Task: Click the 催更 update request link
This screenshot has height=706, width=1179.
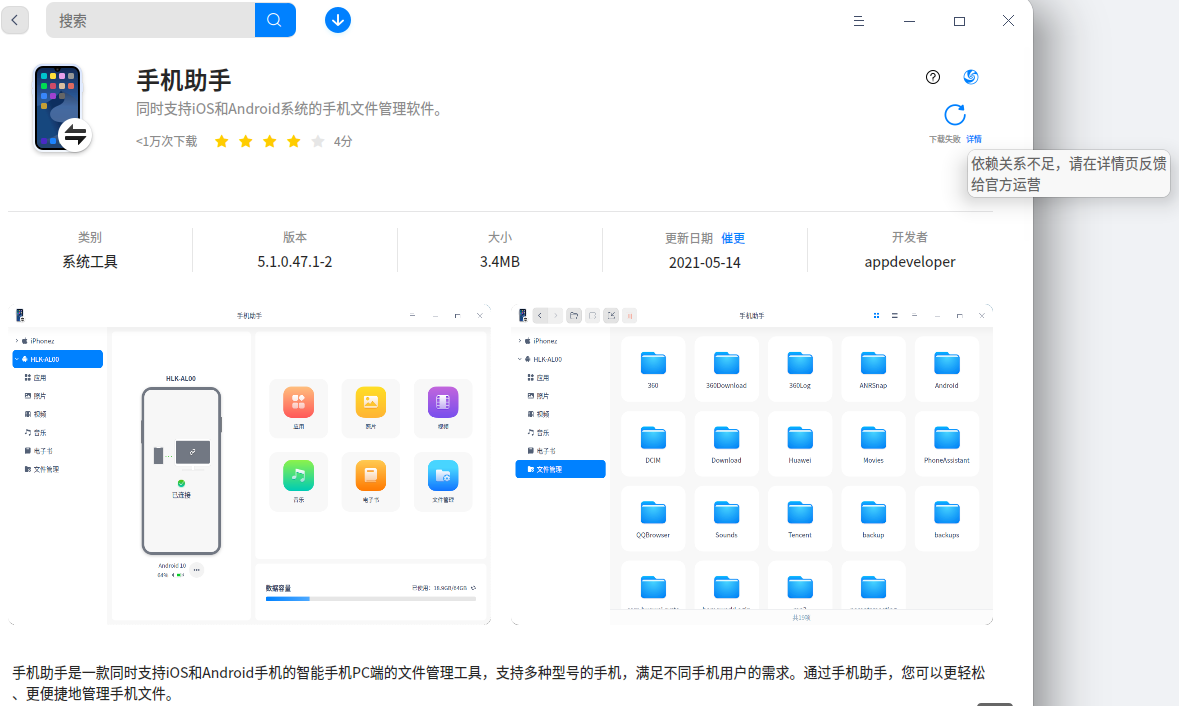Action: coord(733,238)
